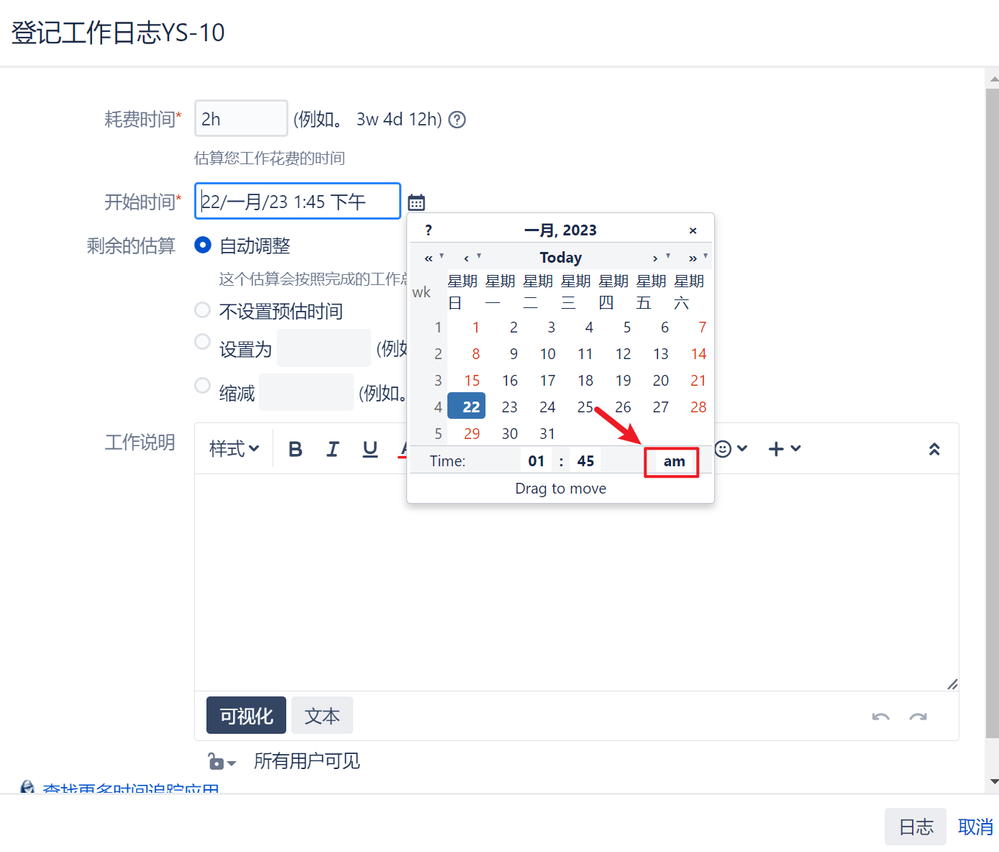999x852 pixels.
Task: Open the emoji picker dropdown
Action: (731, 449)
